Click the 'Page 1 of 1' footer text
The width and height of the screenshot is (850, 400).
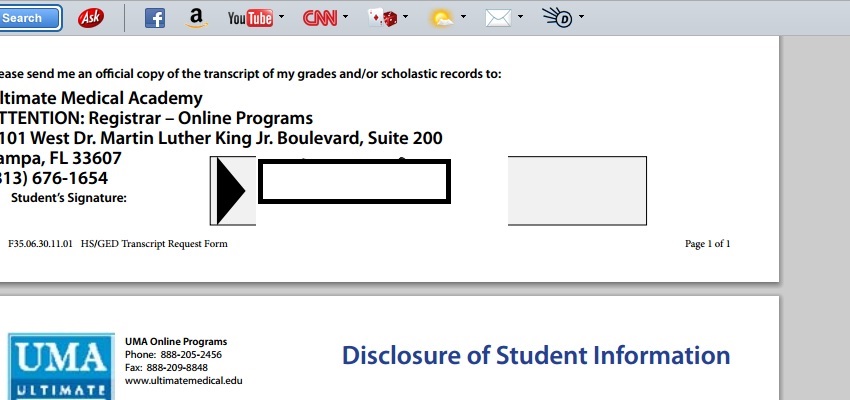[707, 244]
